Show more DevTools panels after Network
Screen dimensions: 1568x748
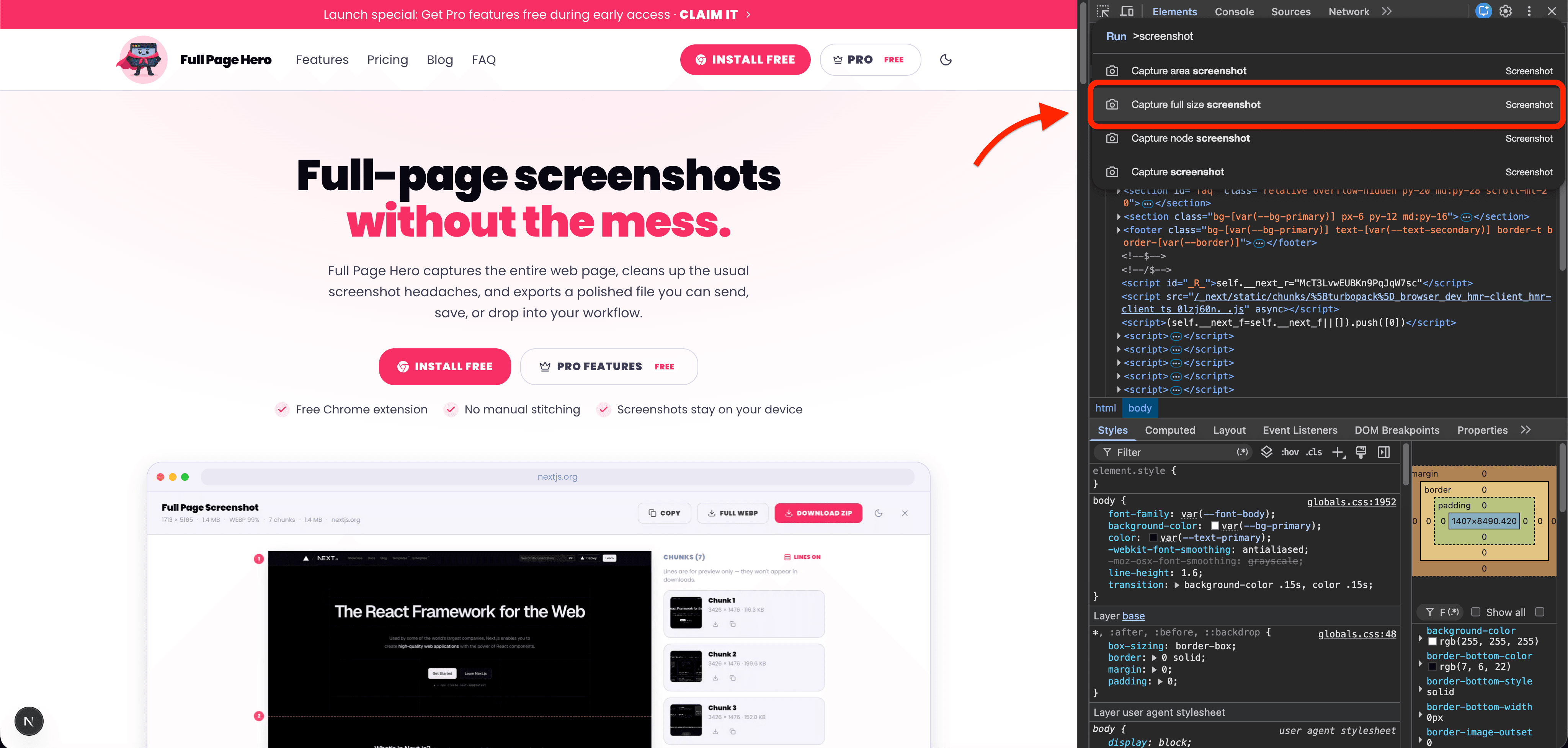tap(1387, 11)
